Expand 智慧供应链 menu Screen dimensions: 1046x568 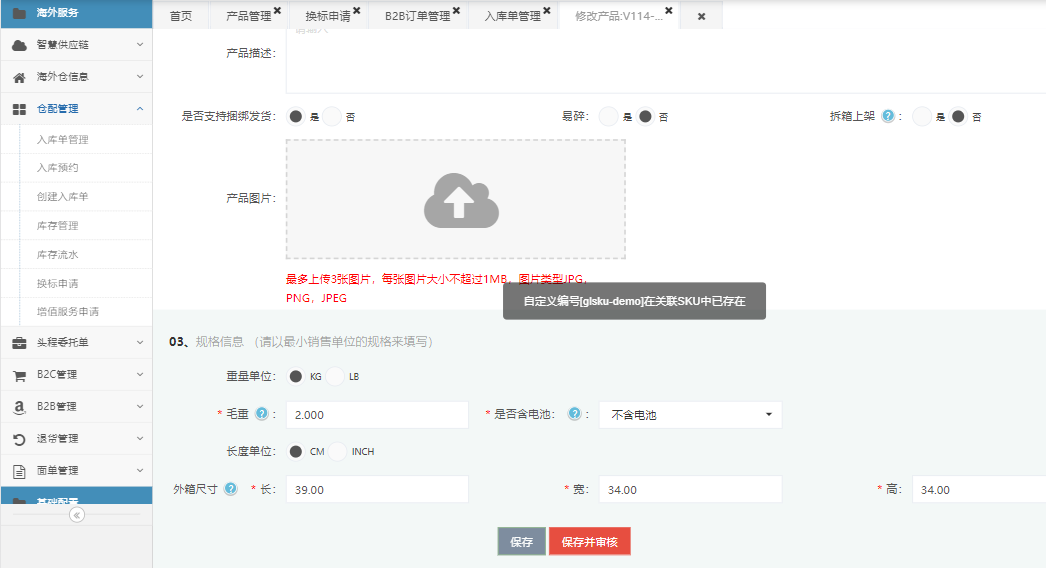tap(140, 45)
